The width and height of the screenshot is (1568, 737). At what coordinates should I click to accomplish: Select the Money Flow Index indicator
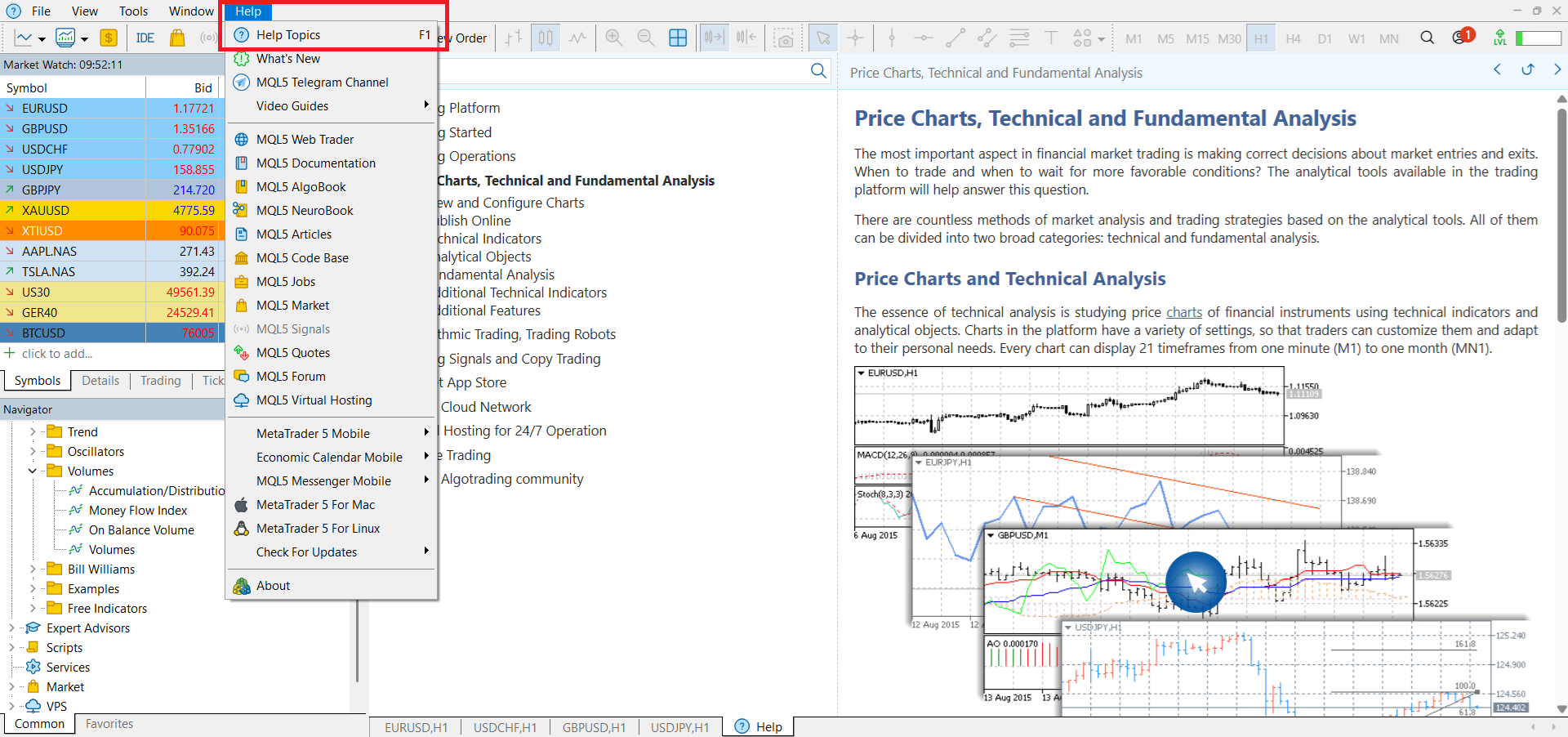coord(138,511)
